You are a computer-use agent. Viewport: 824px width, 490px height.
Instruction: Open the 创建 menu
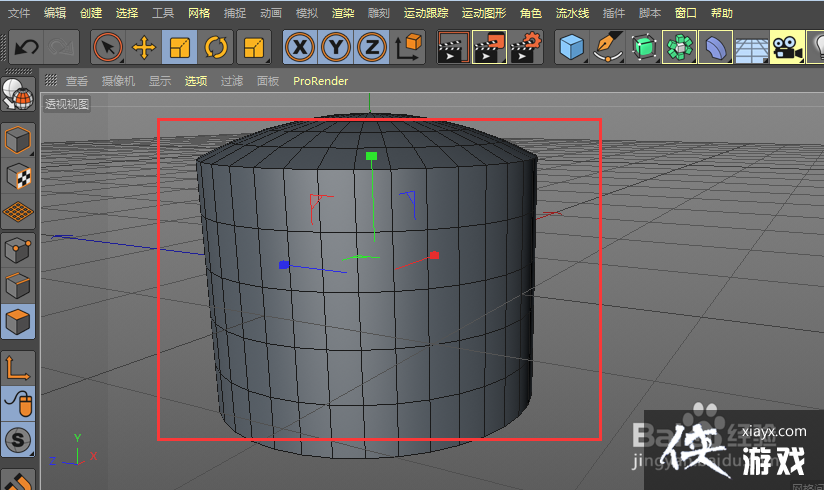click(91, 13)
